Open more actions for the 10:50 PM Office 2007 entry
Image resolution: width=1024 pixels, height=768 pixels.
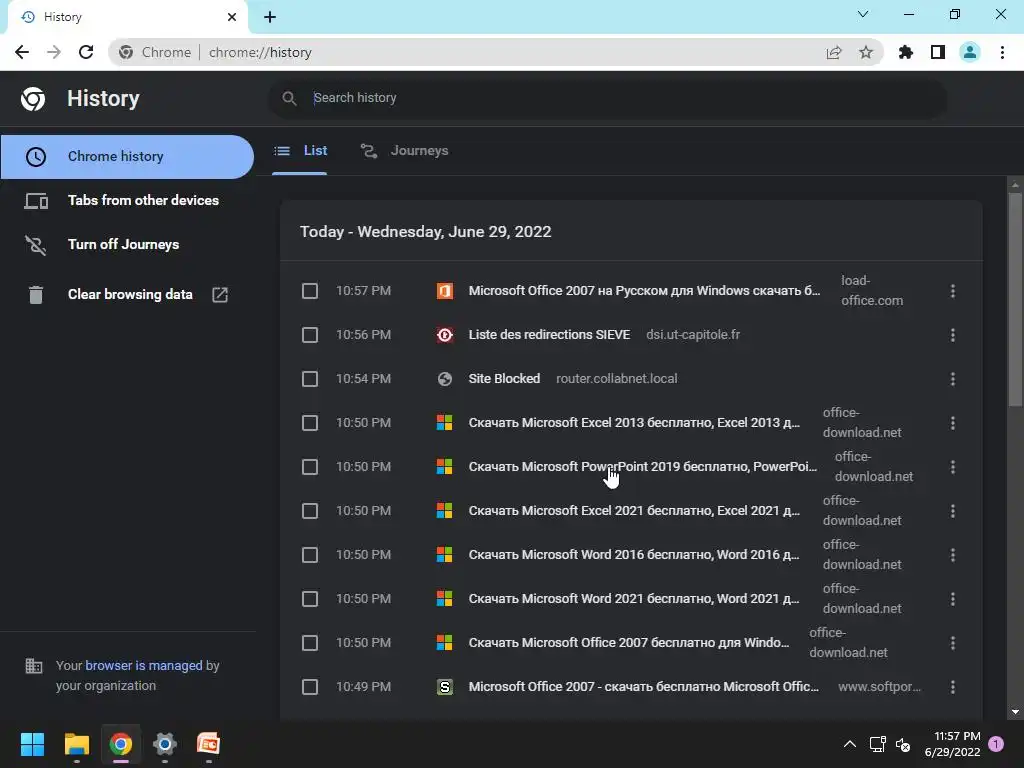click(x=953, y=643)
